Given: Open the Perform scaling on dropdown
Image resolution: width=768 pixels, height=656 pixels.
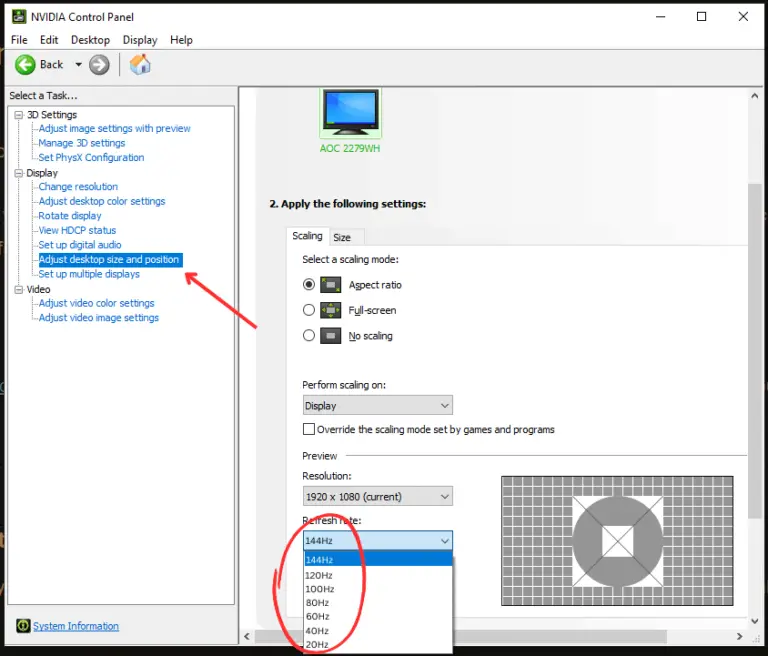Looking at the screenshot, I should coord(378,406).
